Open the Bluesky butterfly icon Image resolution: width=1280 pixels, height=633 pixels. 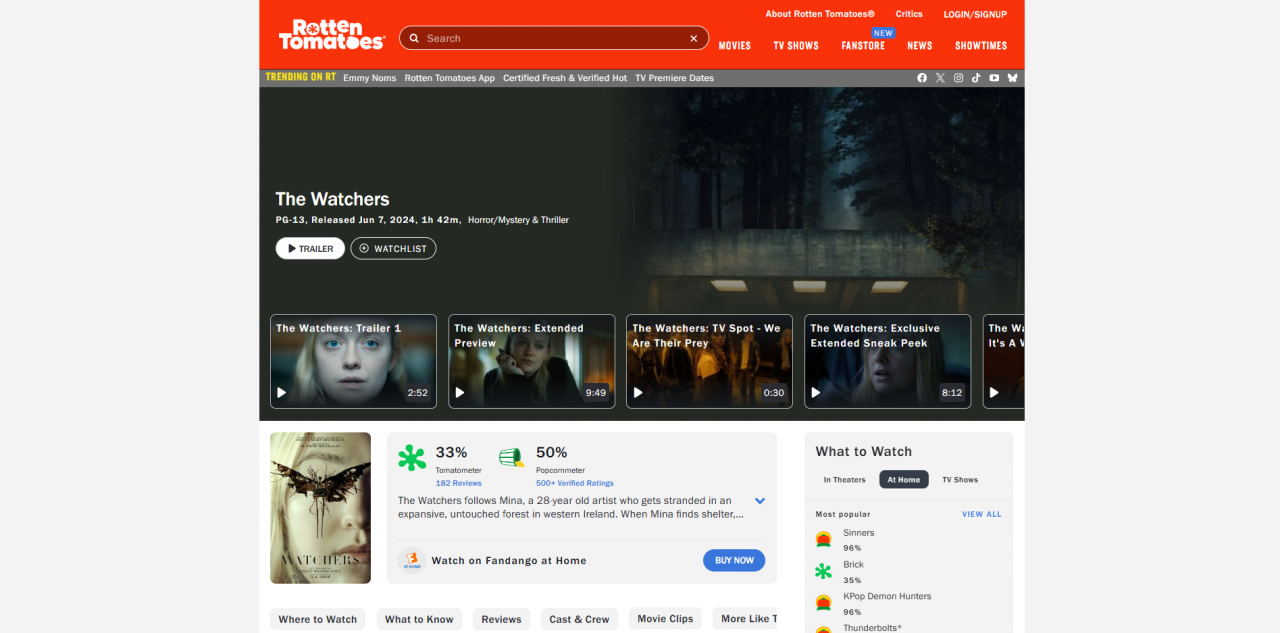pos(1012,78)
